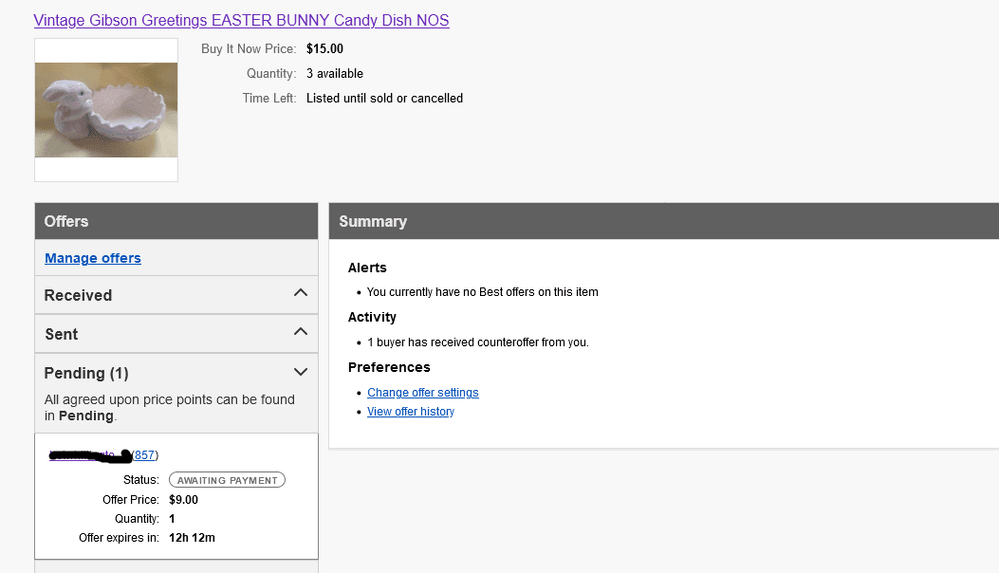Click the $15.00 Buy It Now price
Screen dimensions: 999x573
point(325,49)
